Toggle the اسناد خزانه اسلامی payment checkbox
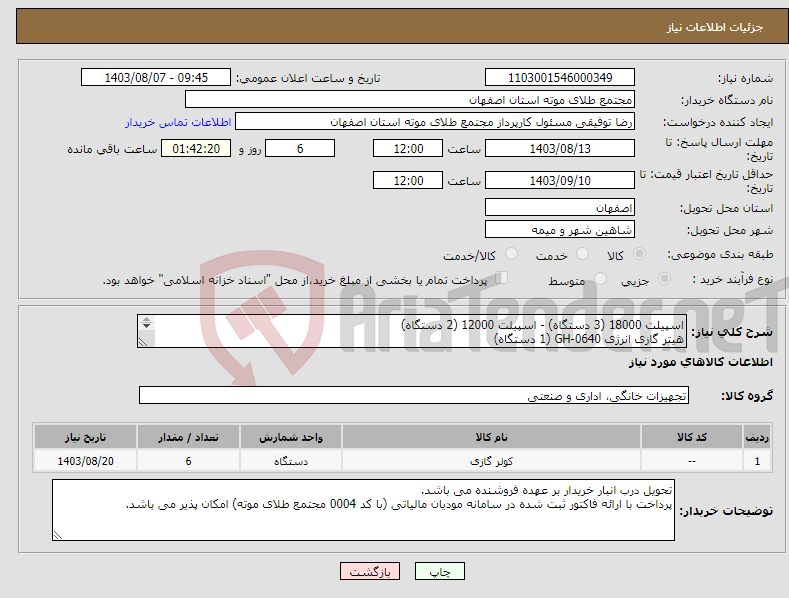Image resolution: width=789 pixels, height=598 pixels. pyautogui.click(x=501, y=278)
